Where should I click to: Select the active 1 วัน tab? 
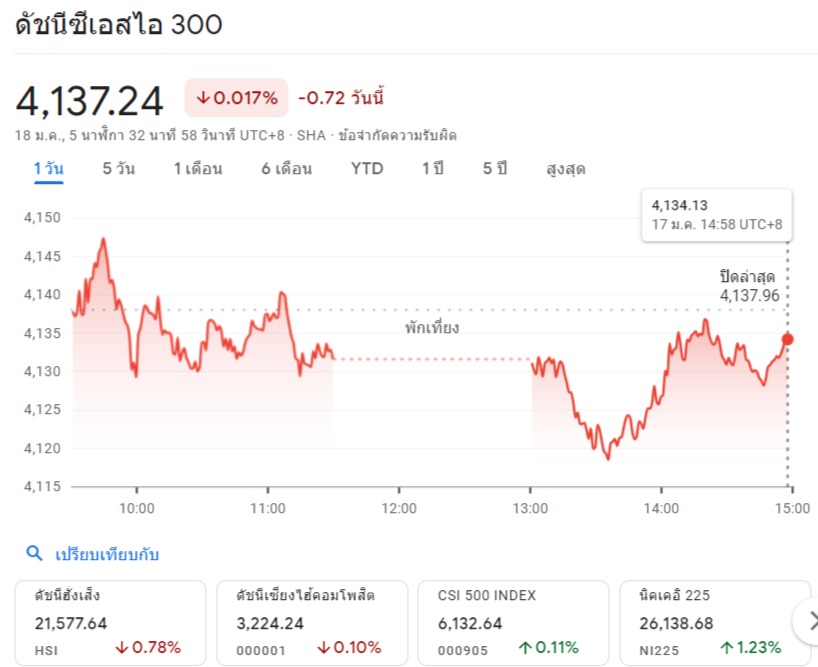pos(49,169)
